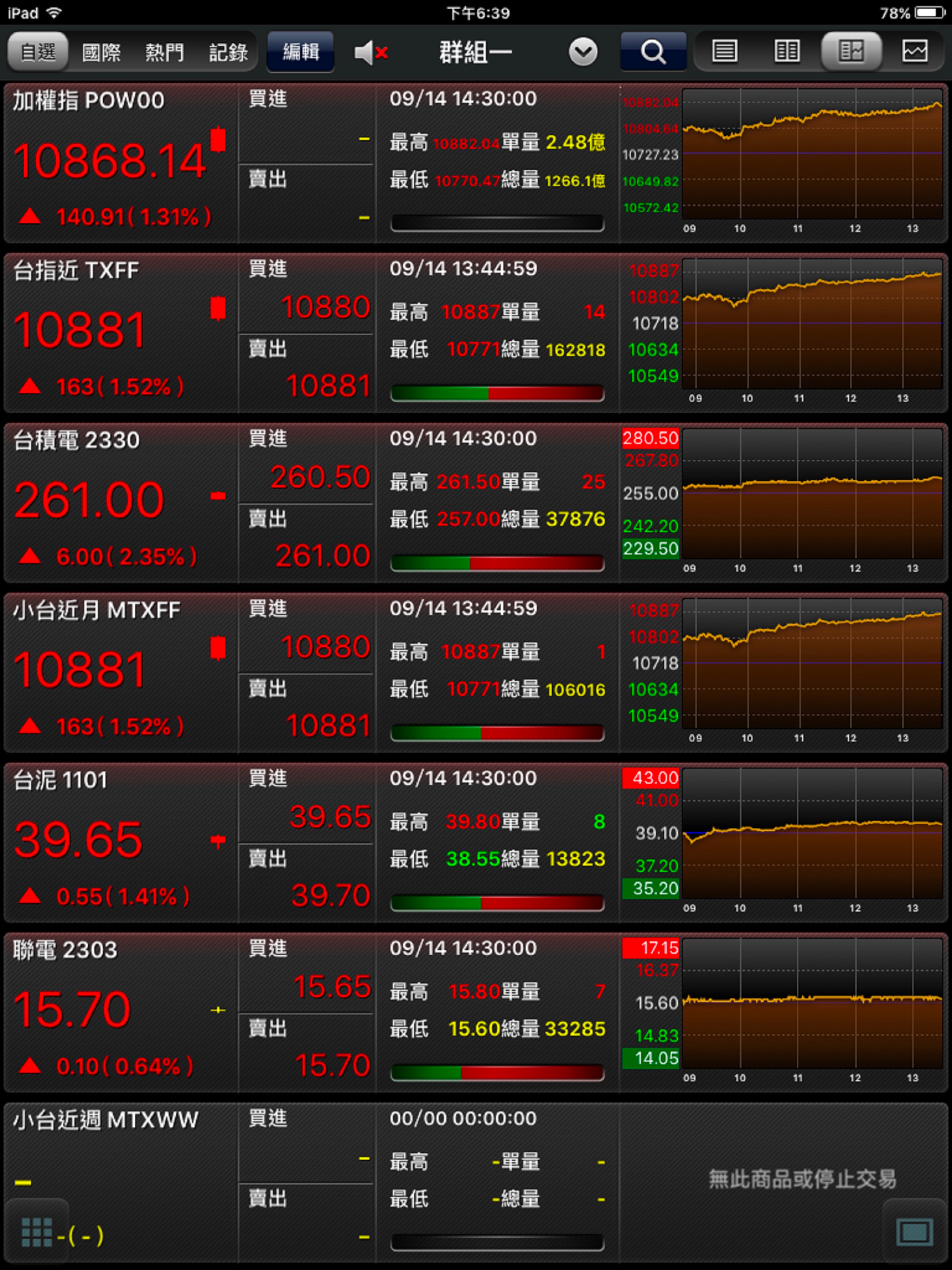Image resolution: width=952 pixels, height=1270 pixels.
Task: Open the search magnifier button
Action: coord(654,52)
